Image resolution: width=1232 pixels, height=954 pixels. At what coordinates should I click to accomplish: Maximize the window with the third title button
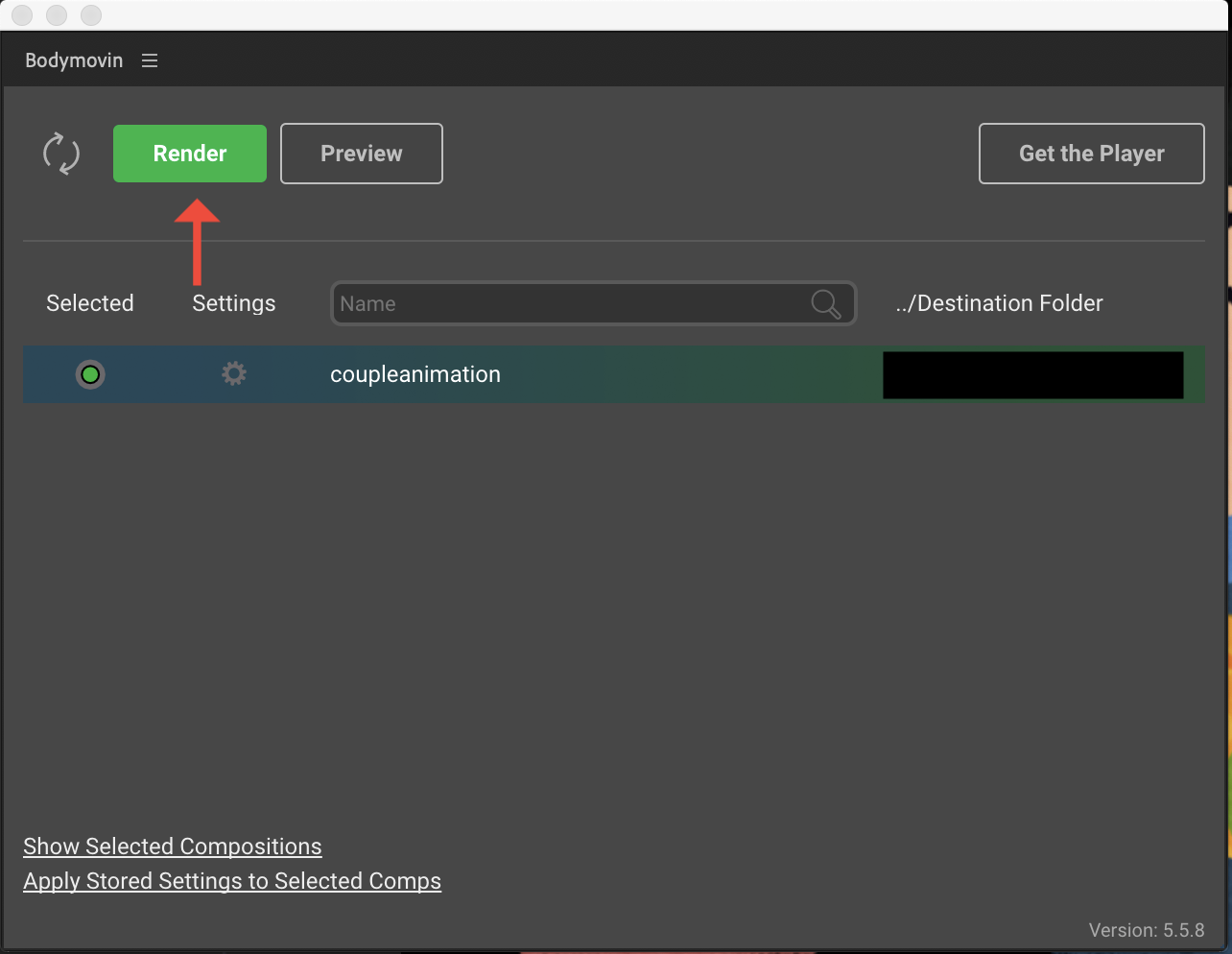tap(91, 15)
